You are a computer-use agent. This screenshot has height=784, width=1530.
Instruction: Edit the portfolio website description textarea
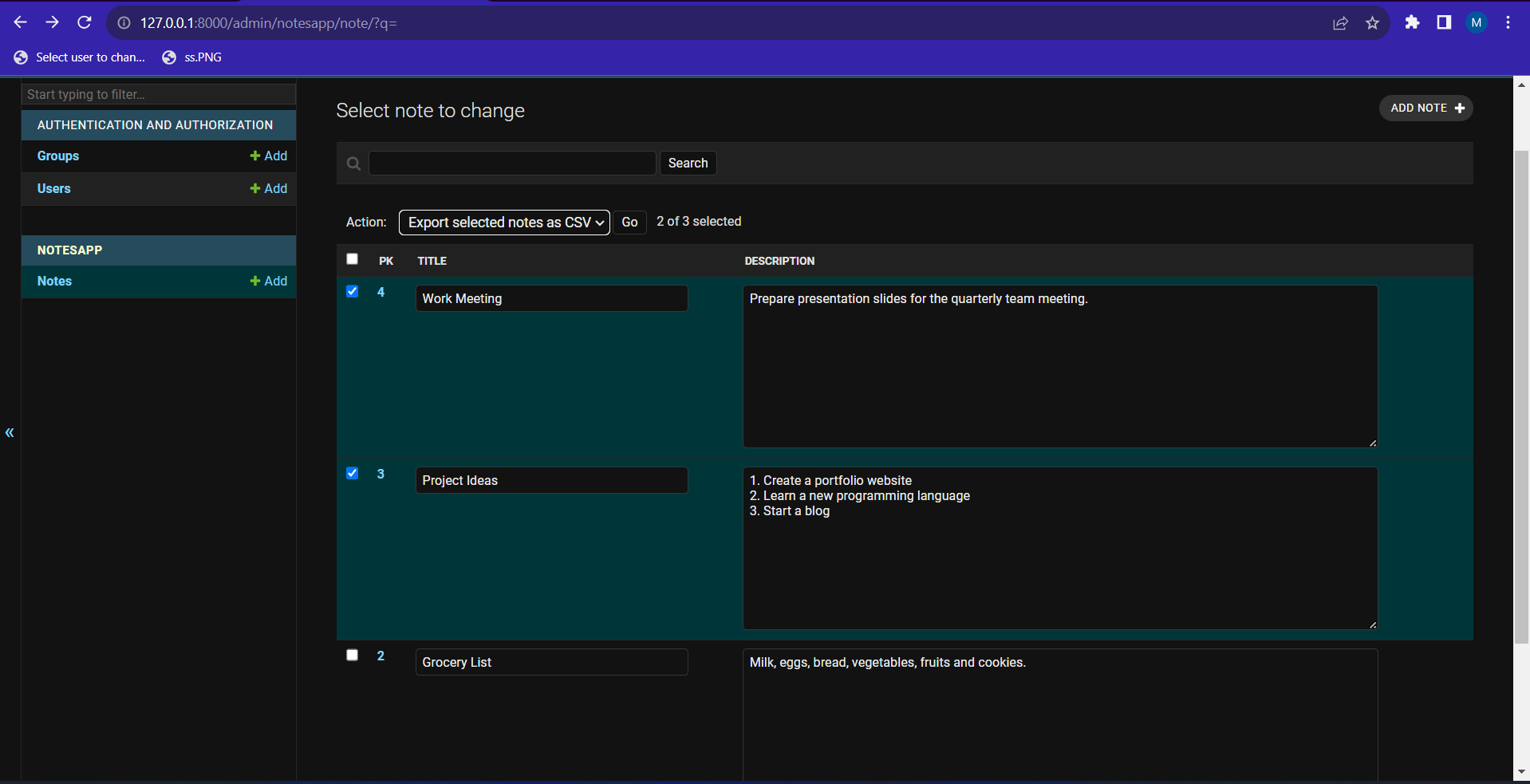tap(1060, 549)
